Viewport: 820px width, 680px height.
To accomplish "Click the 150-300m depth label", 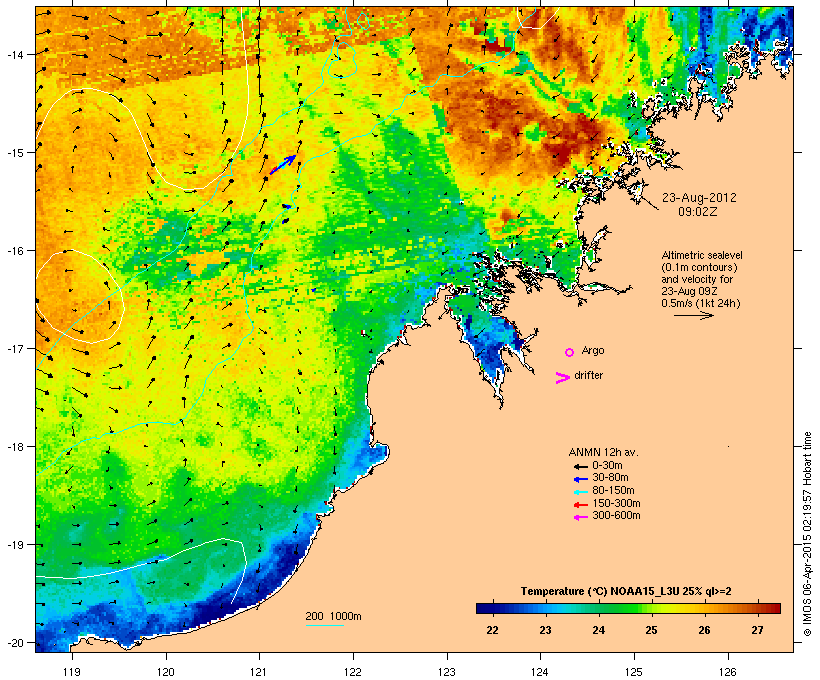I will pos(616,503).
